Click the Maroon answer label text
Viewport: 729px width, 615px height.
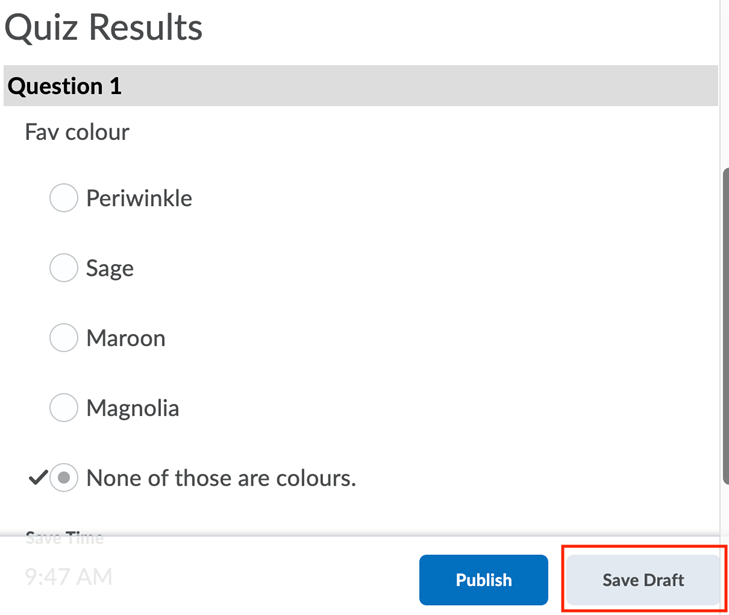point(126,338)
